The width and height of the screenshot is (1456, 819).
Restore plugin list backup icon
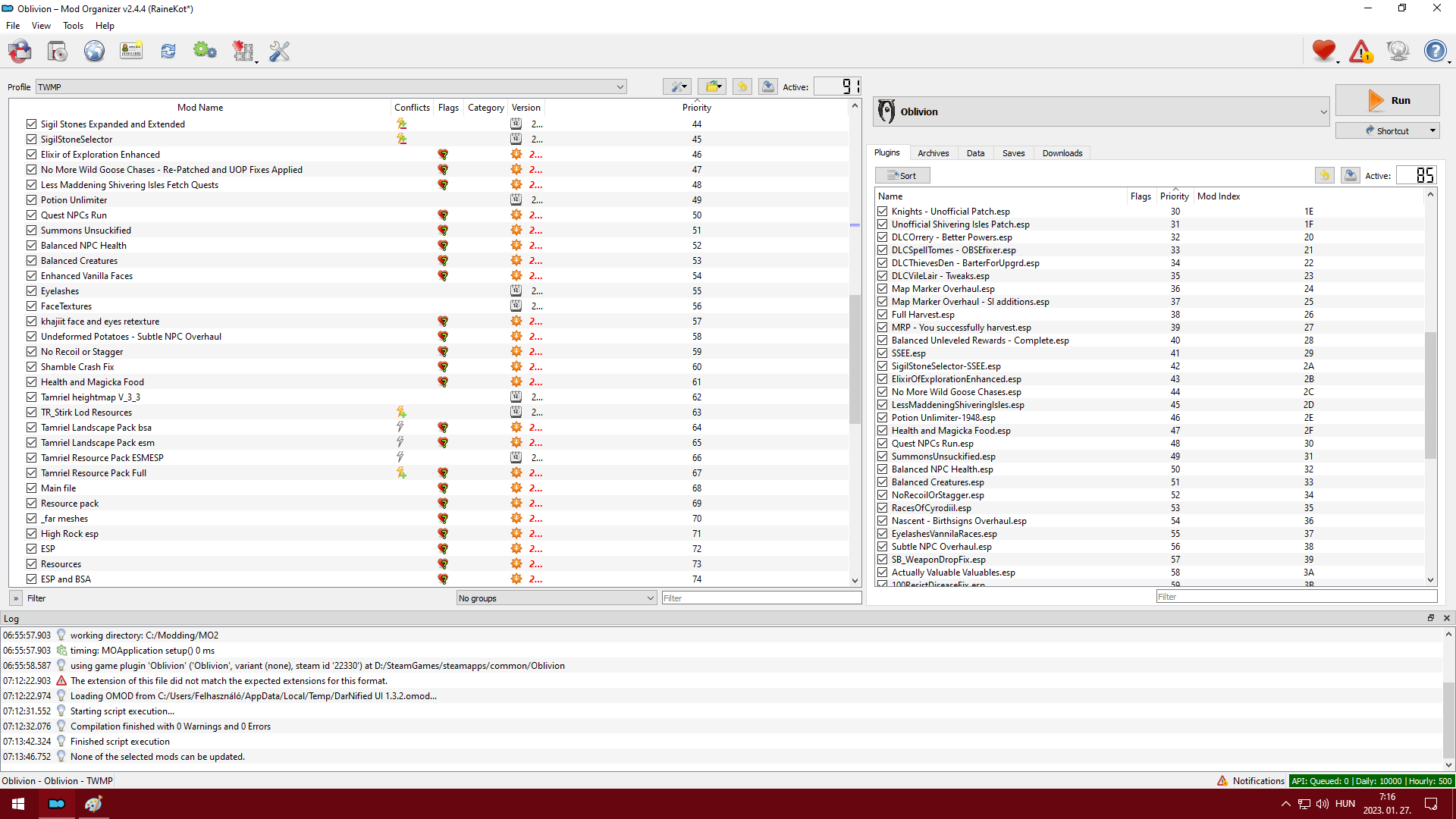1325,175
